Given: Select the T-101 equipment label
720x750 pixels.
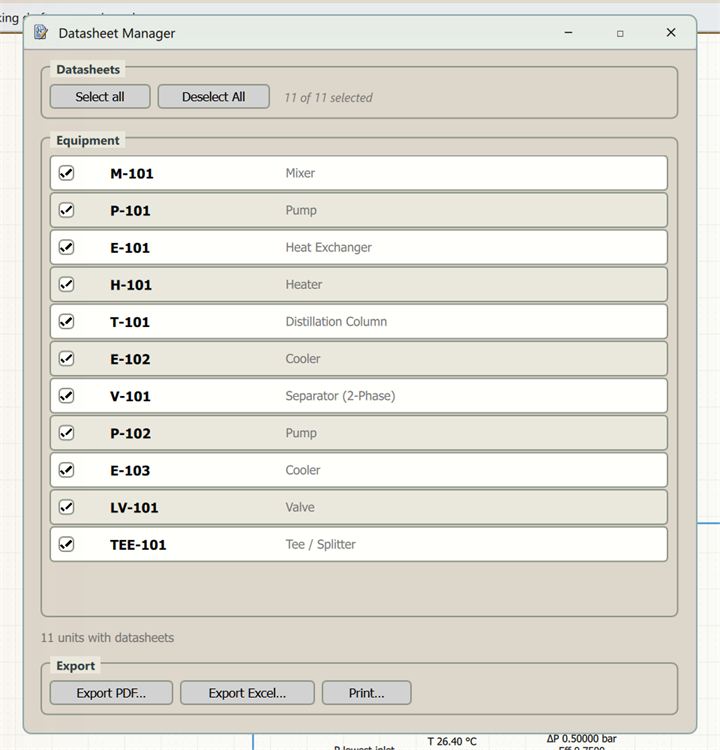Looking at the screenshot, I should click(130, 322).
